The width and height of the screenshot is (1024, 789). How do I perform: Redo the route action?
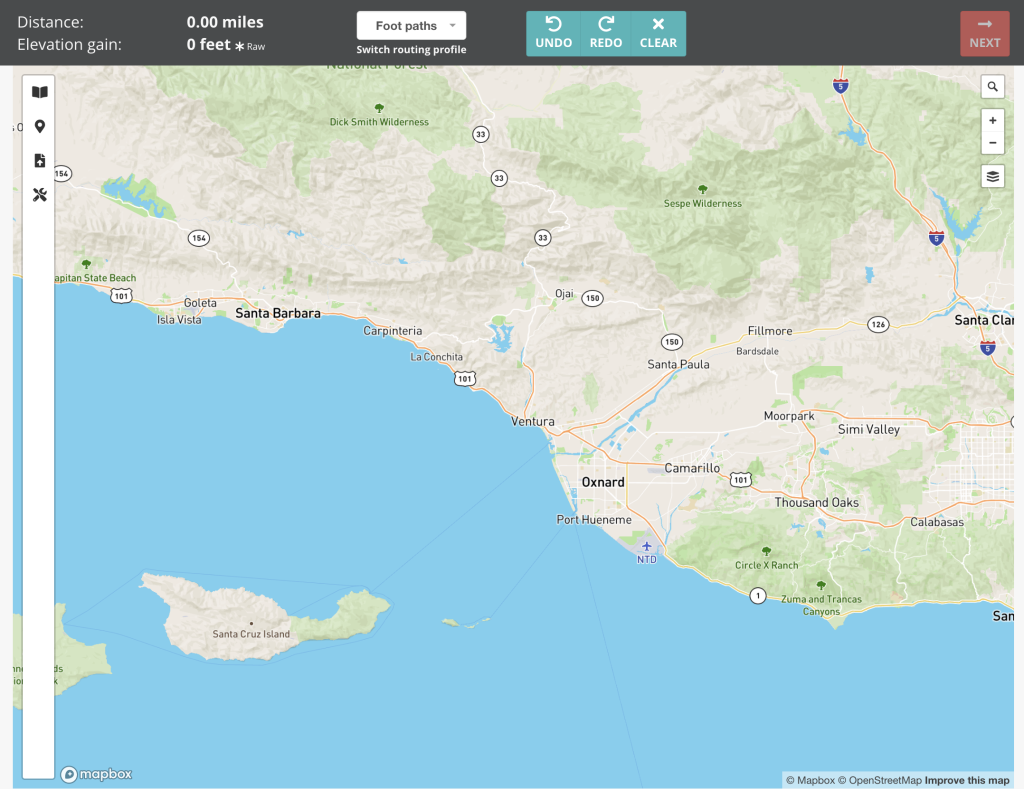coord(606,33)
